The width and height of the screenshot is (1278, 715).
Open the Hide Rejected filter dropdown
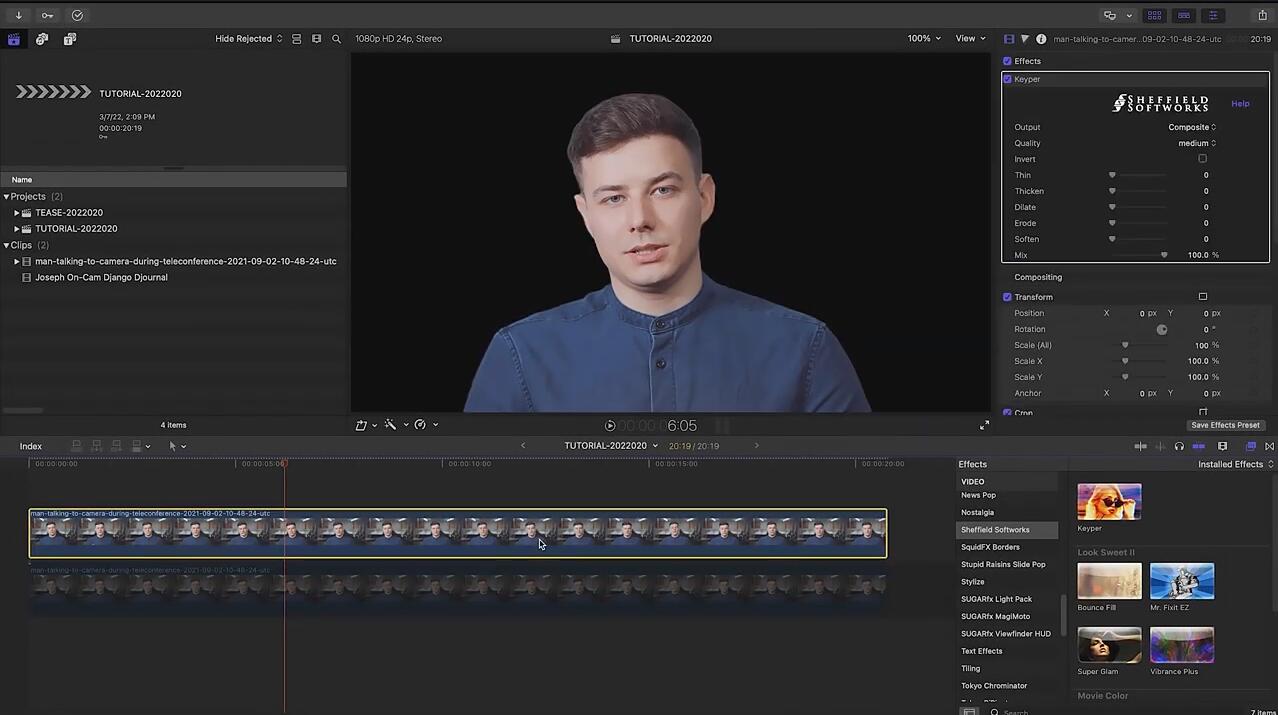click(249, 39)
